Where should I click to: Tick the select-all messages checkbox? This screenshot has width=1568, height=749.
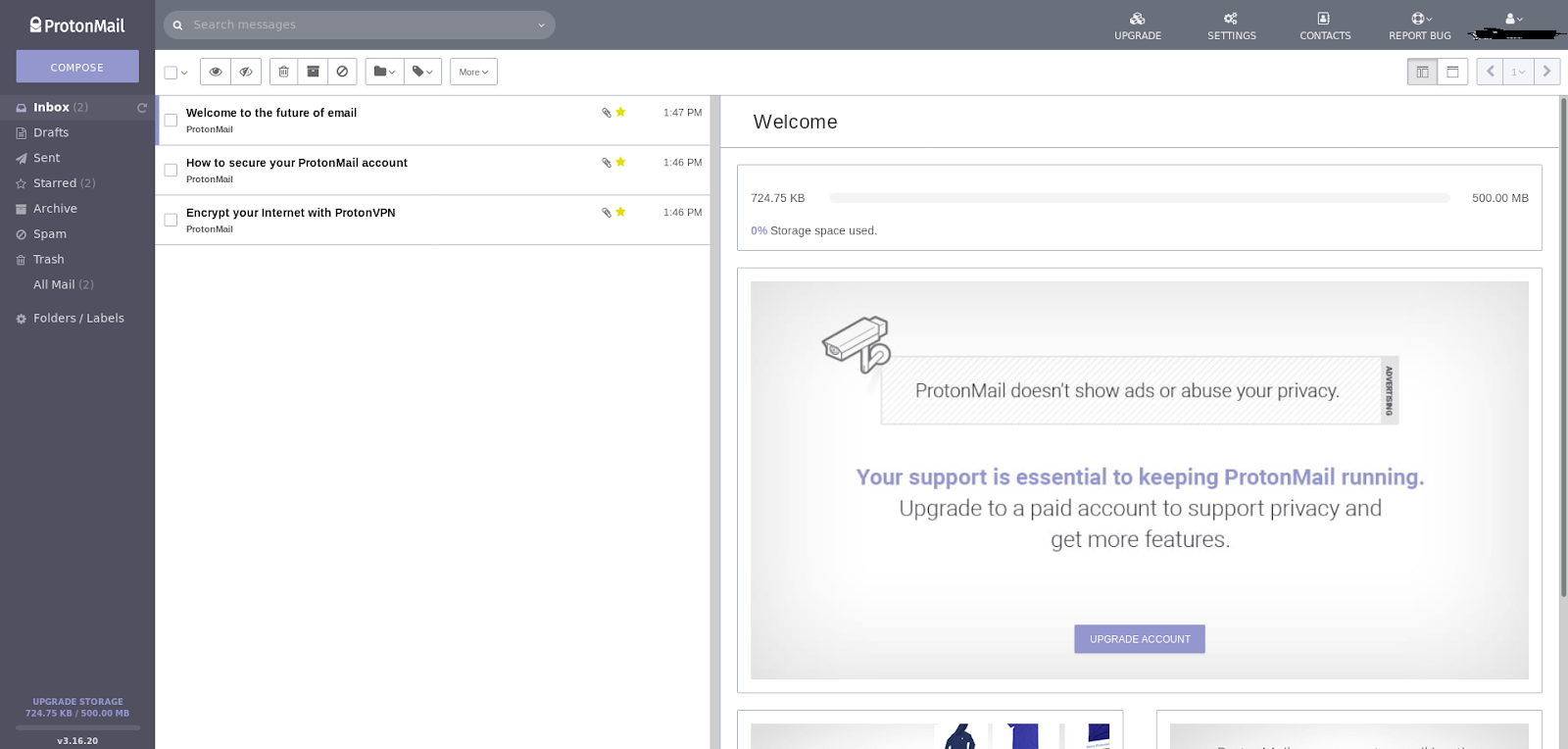pos(171,73)
